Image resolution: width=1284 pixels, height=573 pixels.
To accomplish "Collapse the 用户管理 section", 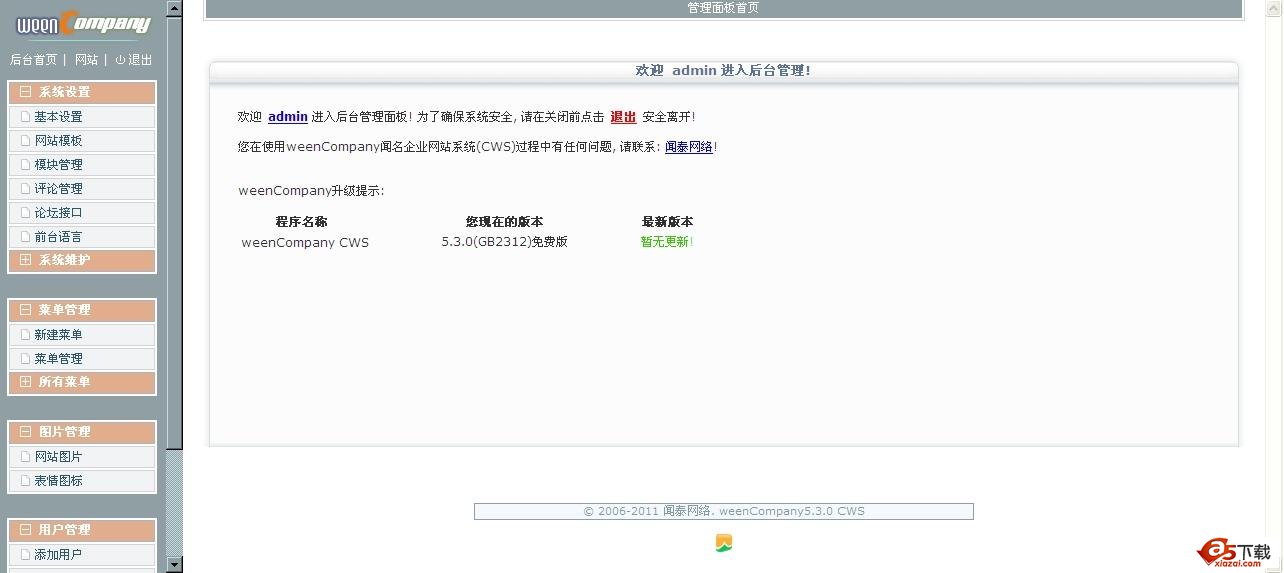I will pyautogui.click(x=82, y=530).
